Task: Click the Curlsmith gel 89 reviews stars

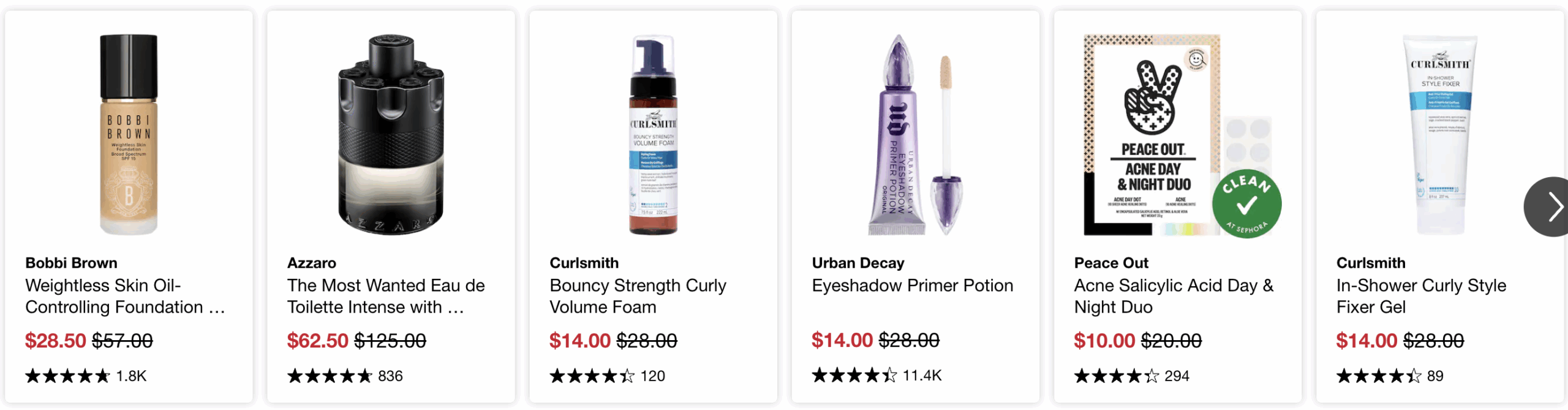Action: tap(1389, 376)
